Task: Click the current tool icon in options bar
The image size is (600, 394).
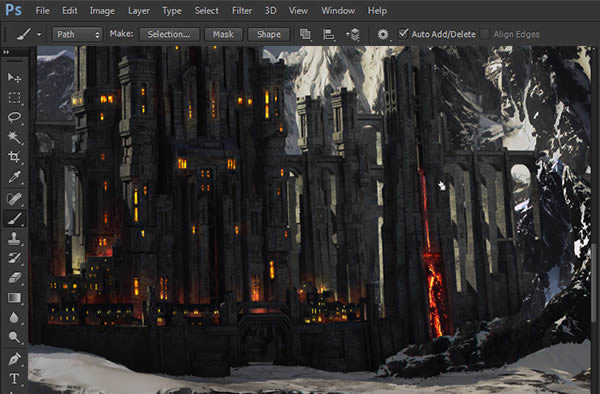Action: pos(24,34)
